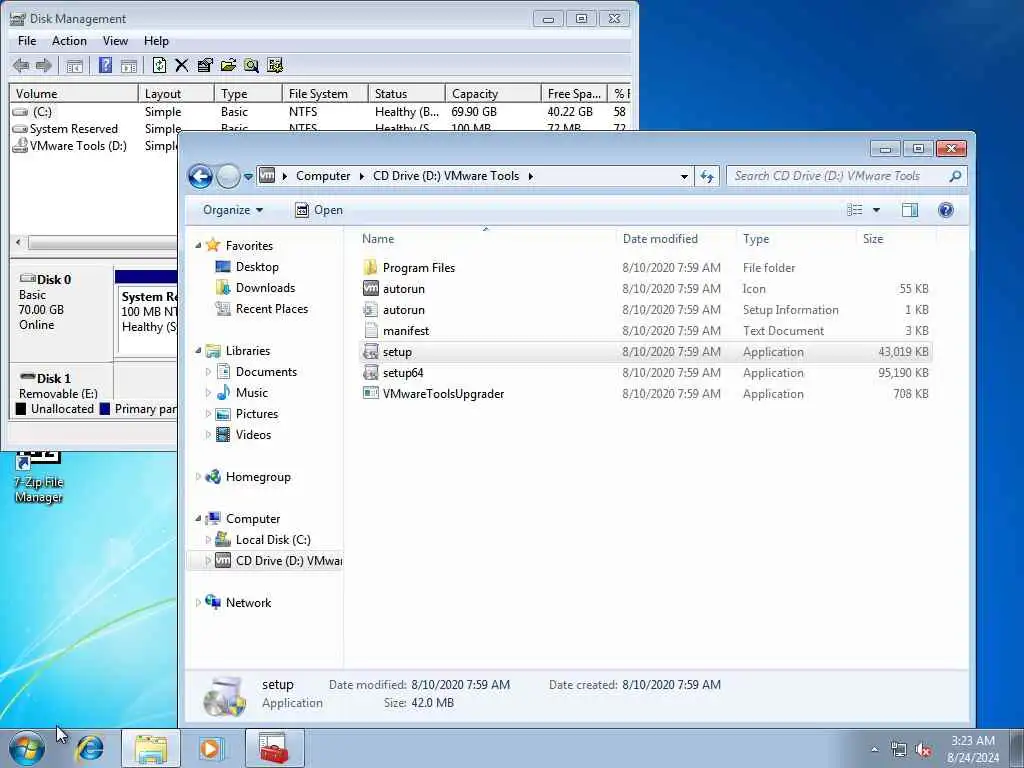Click the Help icon in Disk Management toolbar
Image resolution: width=1024 pixels, height=768 pixels.
pos(105,65)
